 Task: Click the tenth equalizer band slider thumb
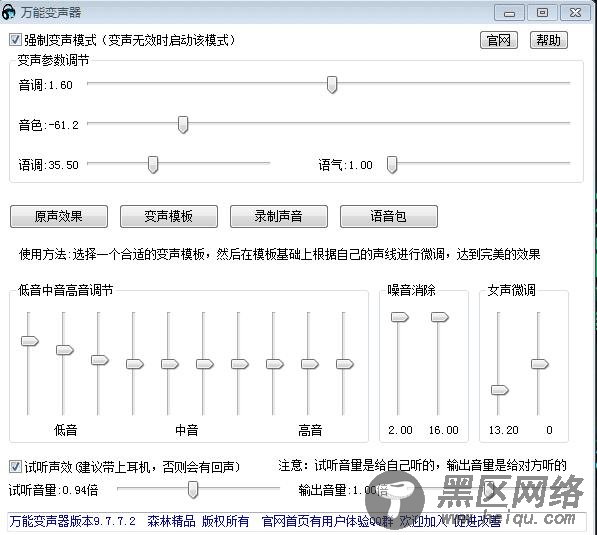pyautogui.click(x=345, y=364)
